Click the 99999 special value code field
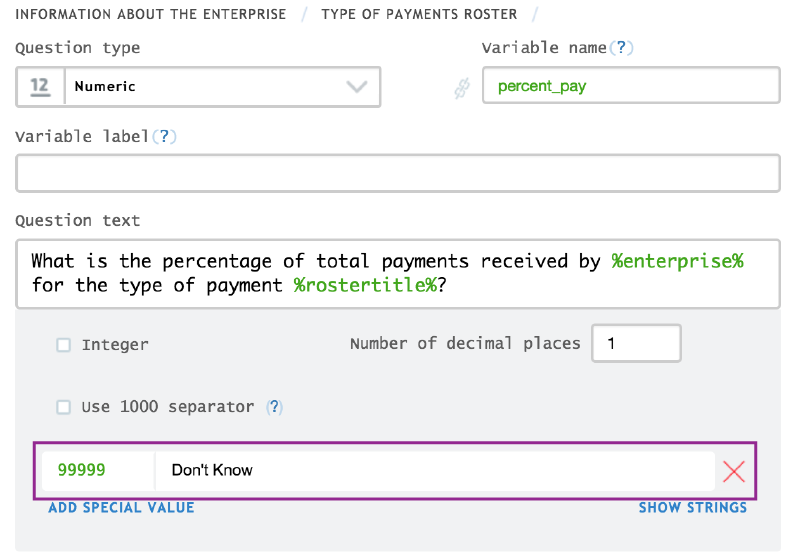This screenshot has width=800, height=558. 97,470
